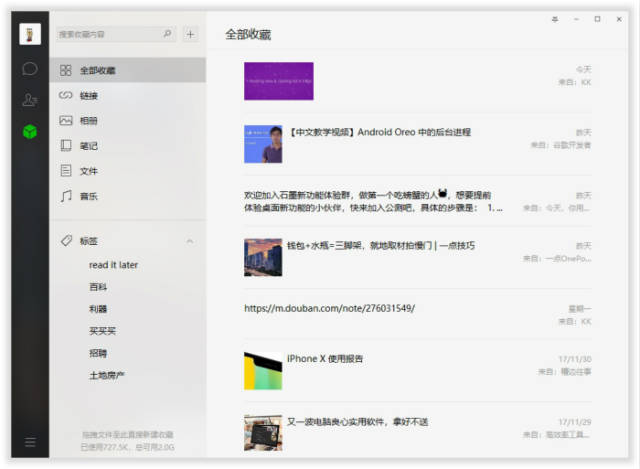Open the 百科 tag
This screenshot has width=640, height=469.
pos(98,287)
